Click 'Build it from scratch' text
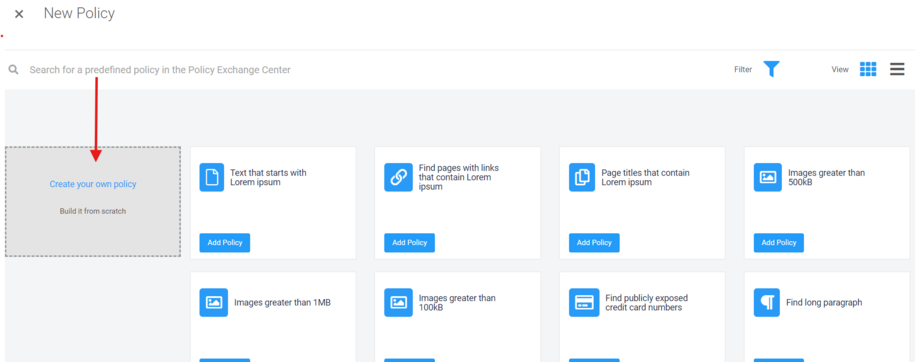The image size is (915, 362). [93, 211]
